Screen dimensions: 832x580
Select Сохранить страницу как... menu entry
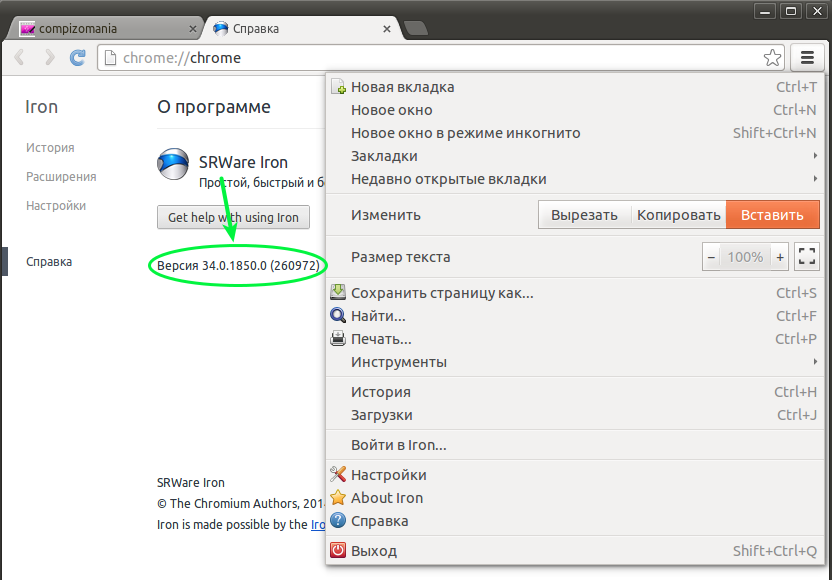click(575, 293)
